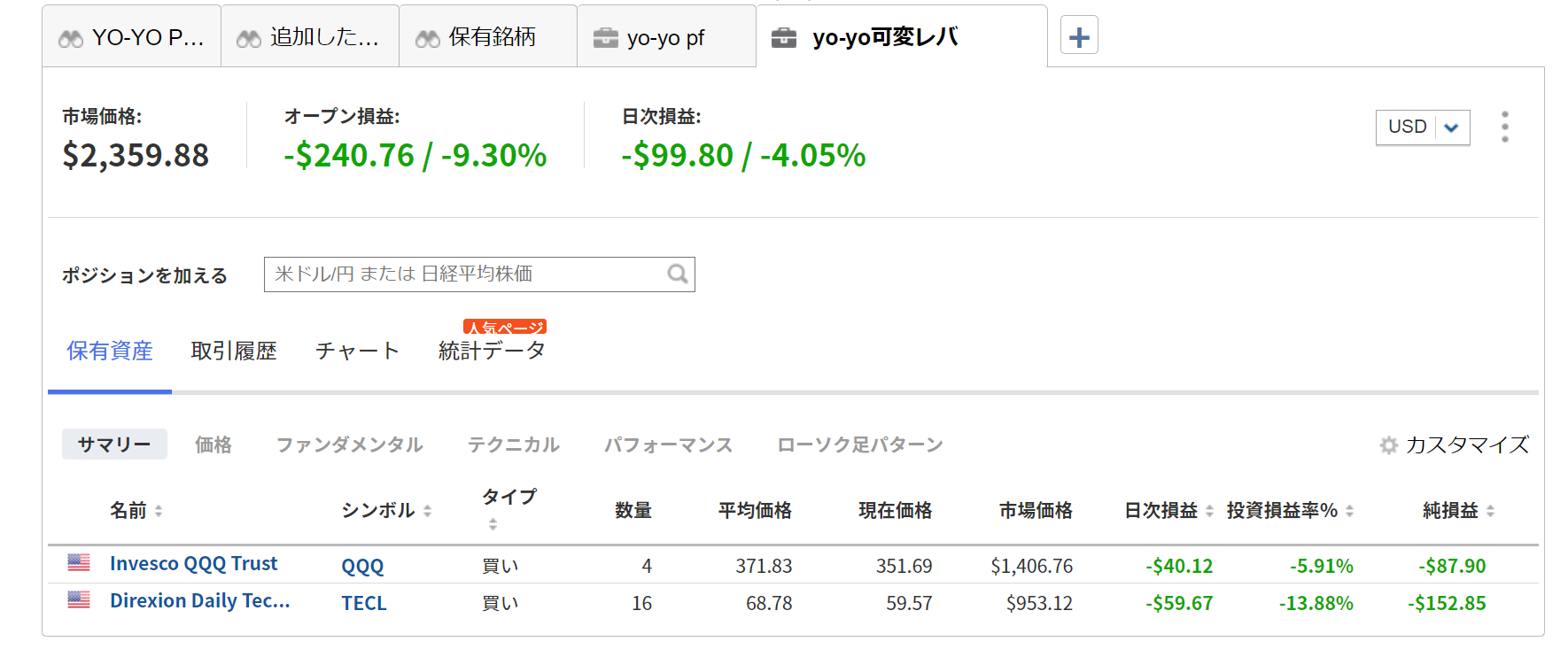Click total market value $2,359.88
This screenshot has width=1568, height=657.
[136, 156]
